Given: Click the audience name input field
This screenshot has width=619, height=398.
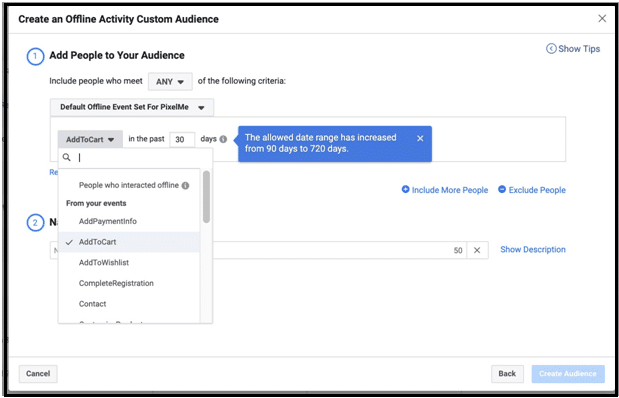Looking at the screenshot, I should pyautogui.click(x=258, y=250).
